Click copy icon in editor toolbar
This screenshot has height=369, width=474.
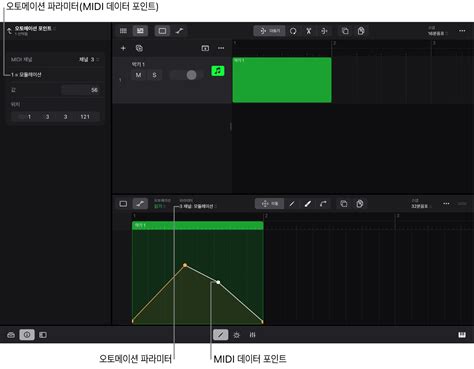[x=344, y=204]
